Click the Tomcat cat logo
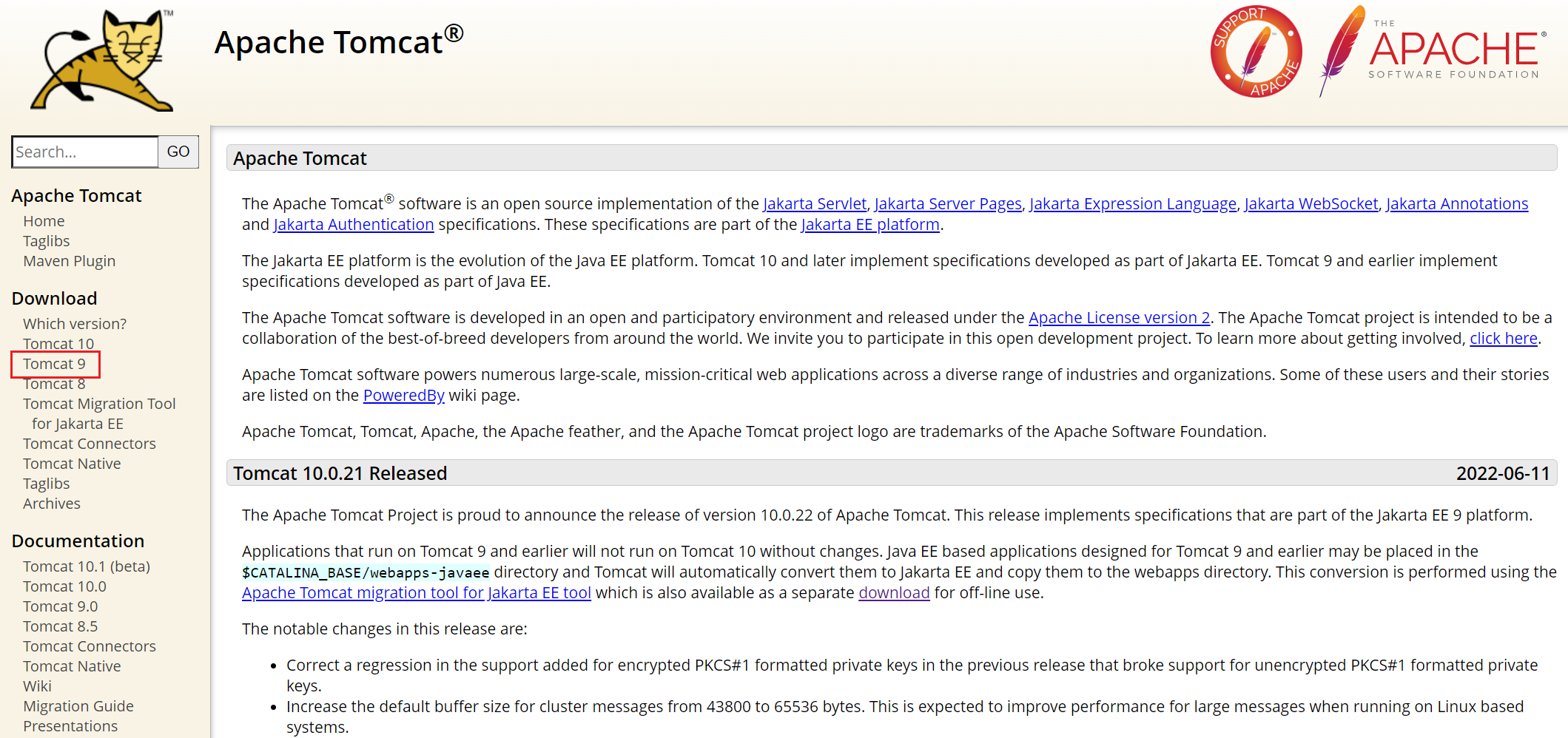 pyautogui.click(x=102, y=61)
